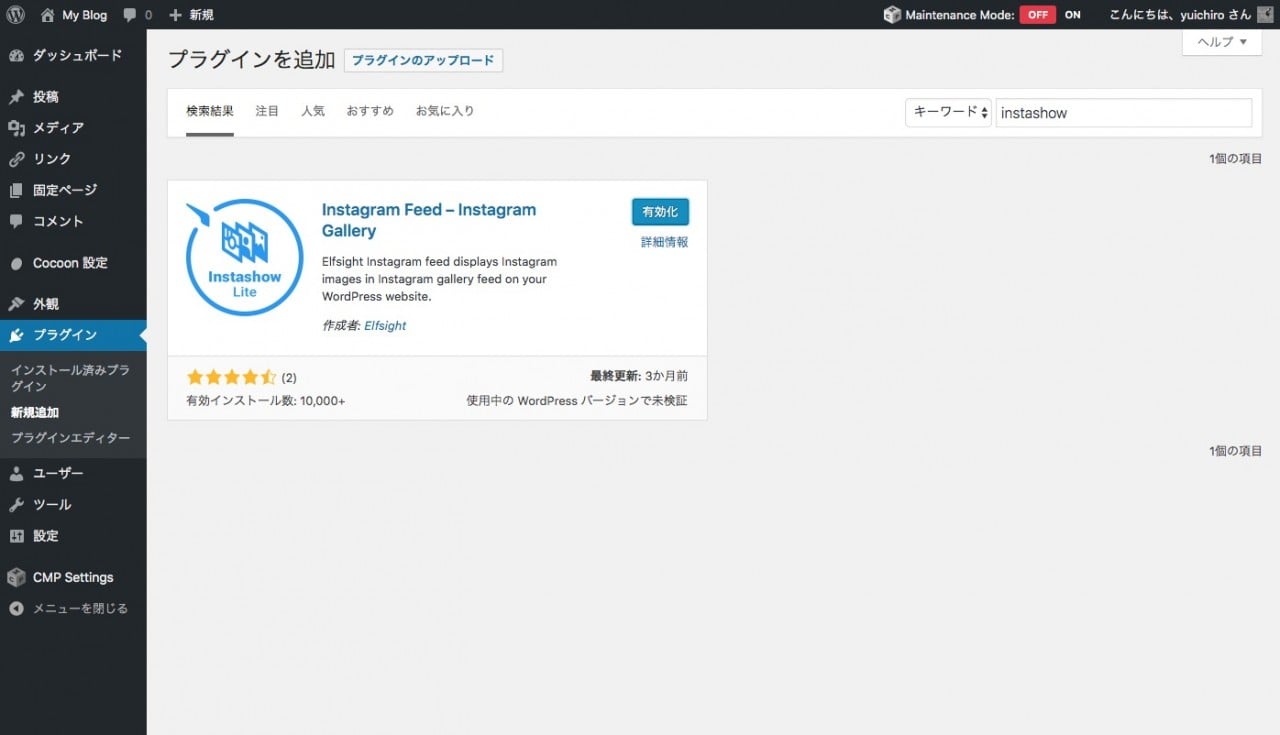
Task: Click the プラグインを追加 page heading
Action: tap(251, 59)
